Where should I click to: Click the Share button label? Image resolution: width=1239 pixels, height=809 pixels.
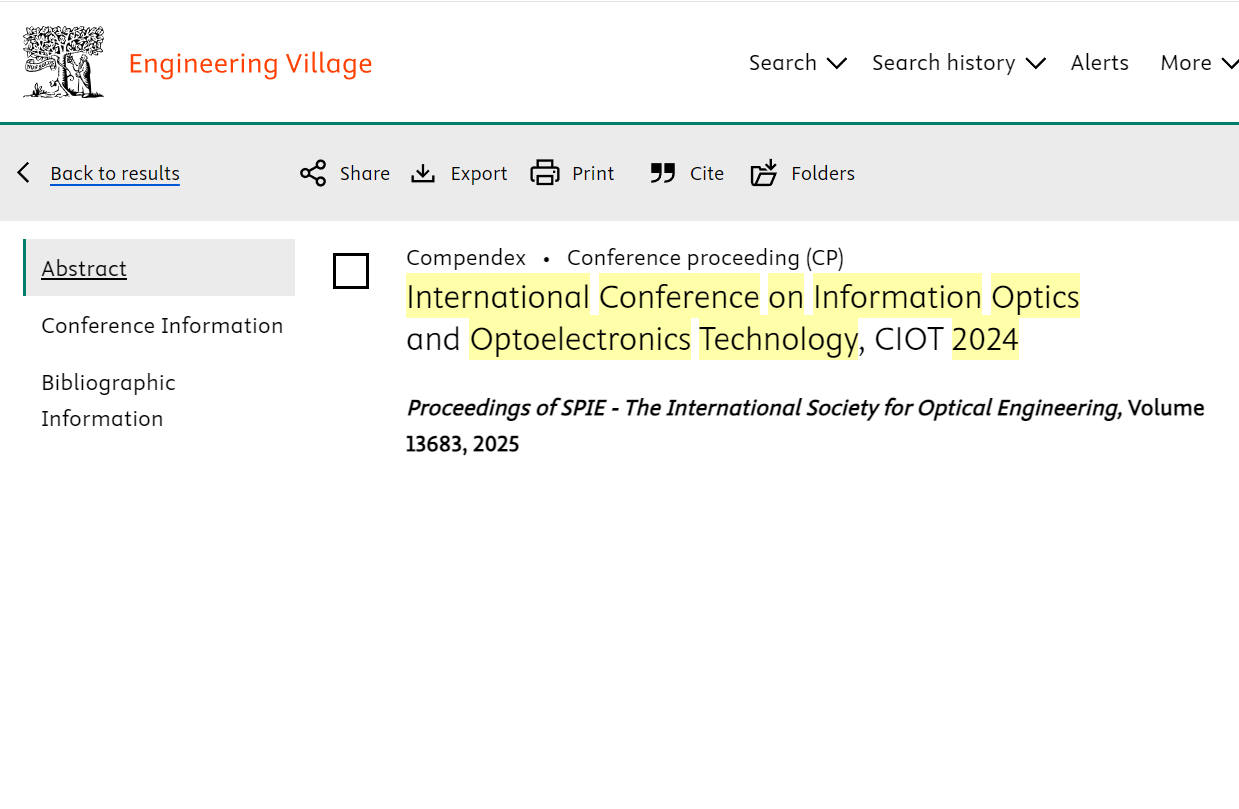[365, 173]
